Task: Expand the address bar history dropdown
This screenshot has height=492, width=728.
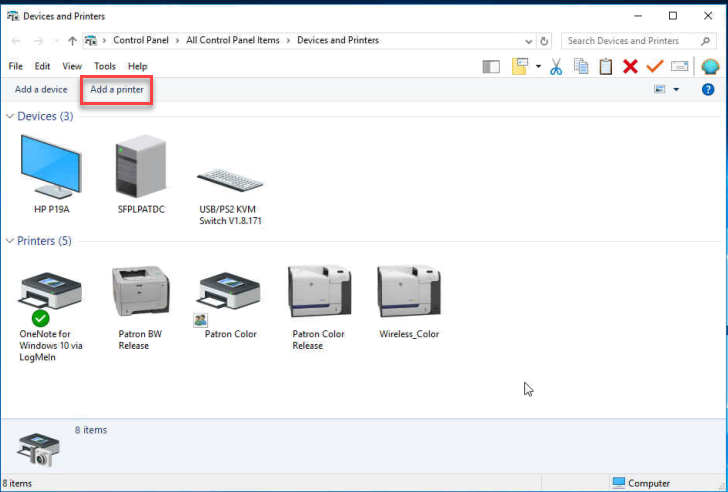Action: point(528,41)
